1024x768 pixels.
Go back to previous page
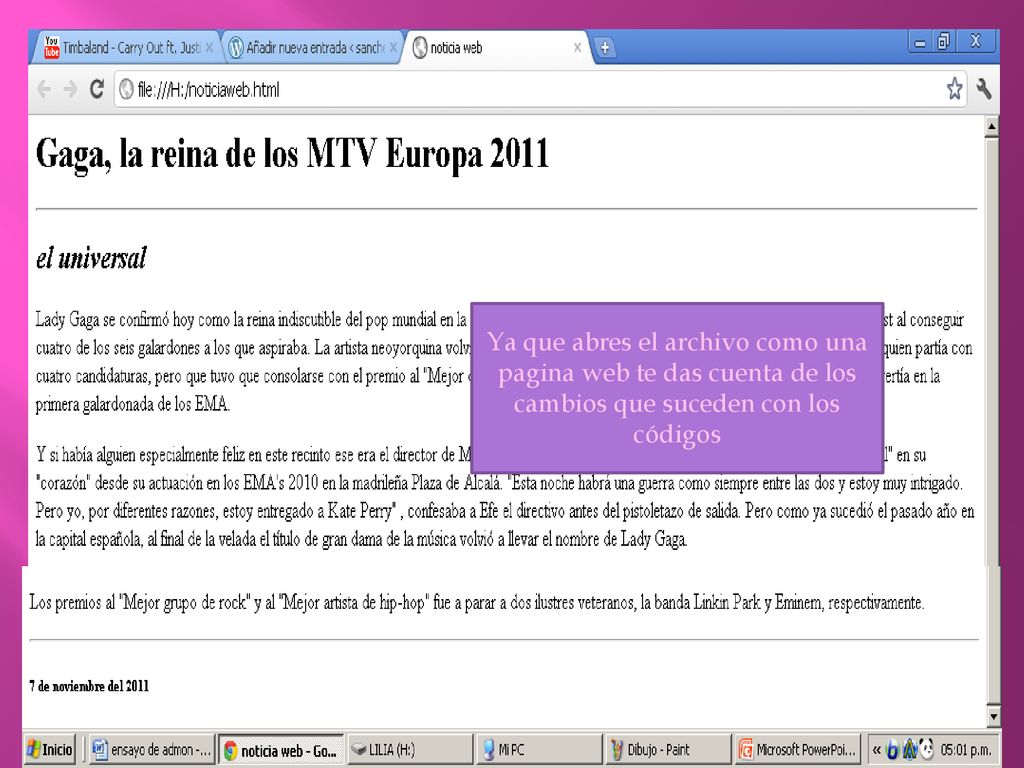click(44, 89)
